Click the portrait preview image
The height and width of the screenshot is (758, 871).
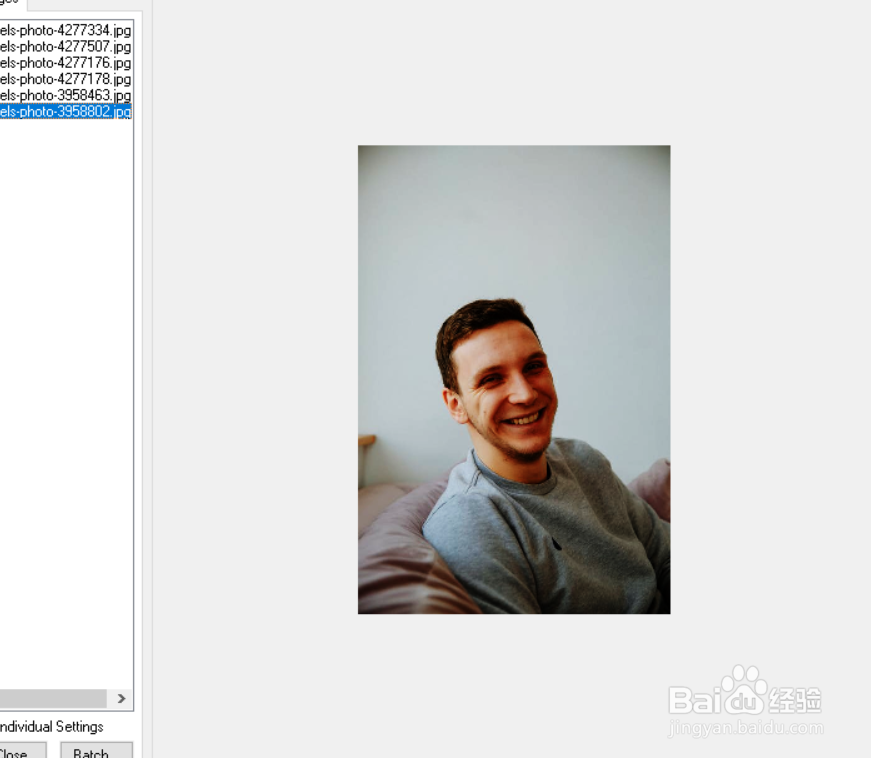coord(514,379)
